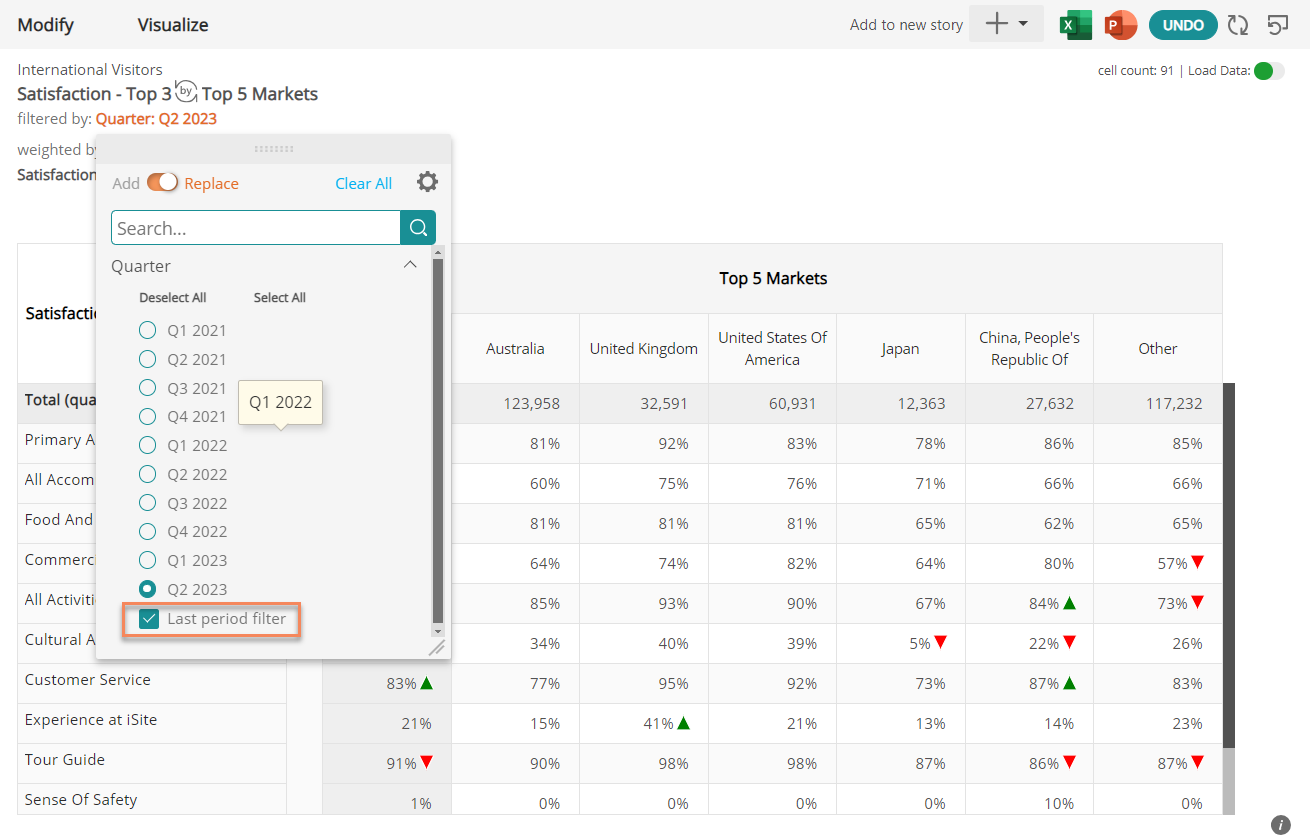Screen dimensions: 1310x840
Task: Open the Modify menu
Action: (x=46, y=24)
